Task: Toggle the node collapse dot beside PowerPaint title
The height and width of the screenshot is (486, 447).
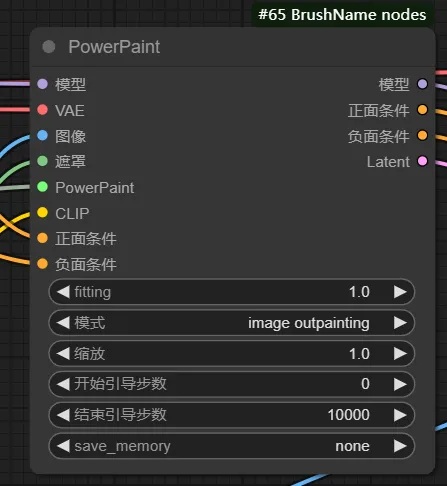Action: tap(49, 47)
